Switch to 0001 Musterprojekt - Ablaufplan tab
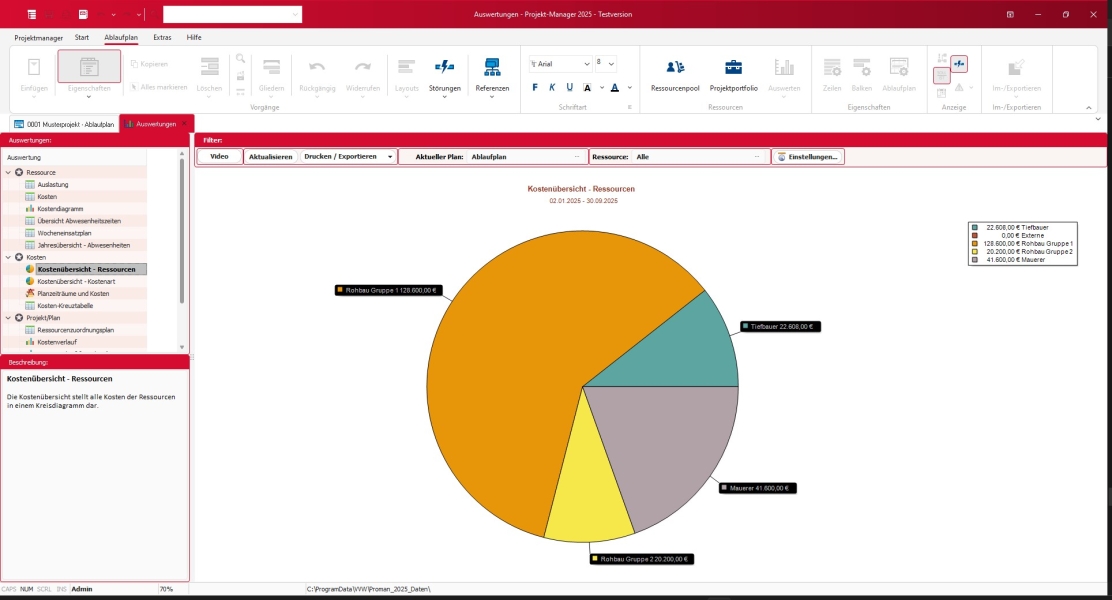 pos(64,124)
